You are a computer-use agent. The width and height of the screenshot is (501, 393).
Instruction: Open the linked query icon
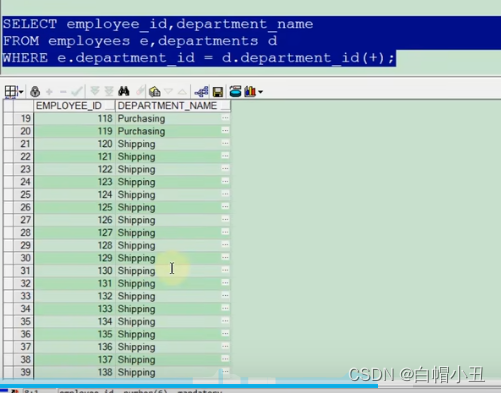202,91
